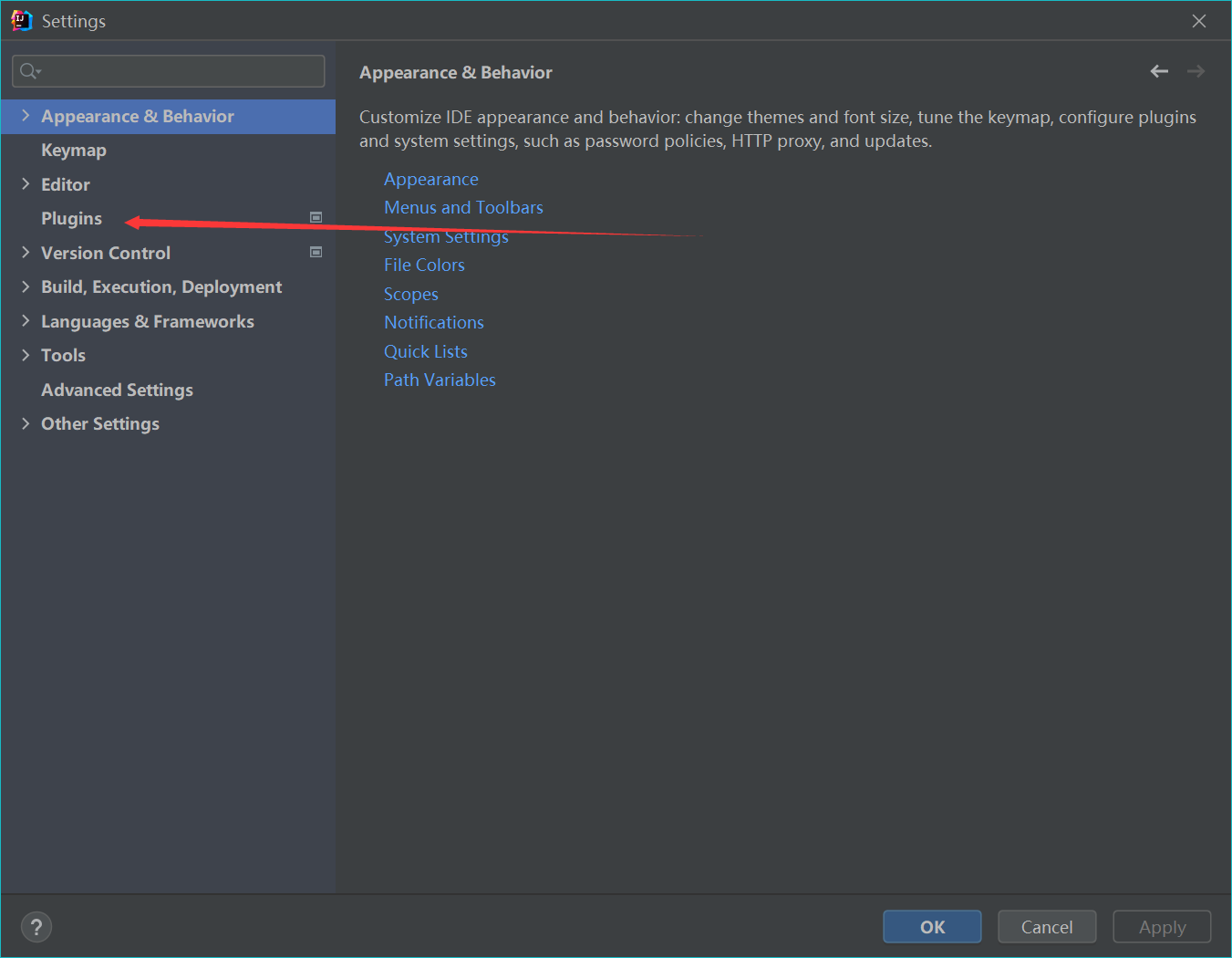
Task: Click the Cancel button
Action: [x=1047, y=927]
